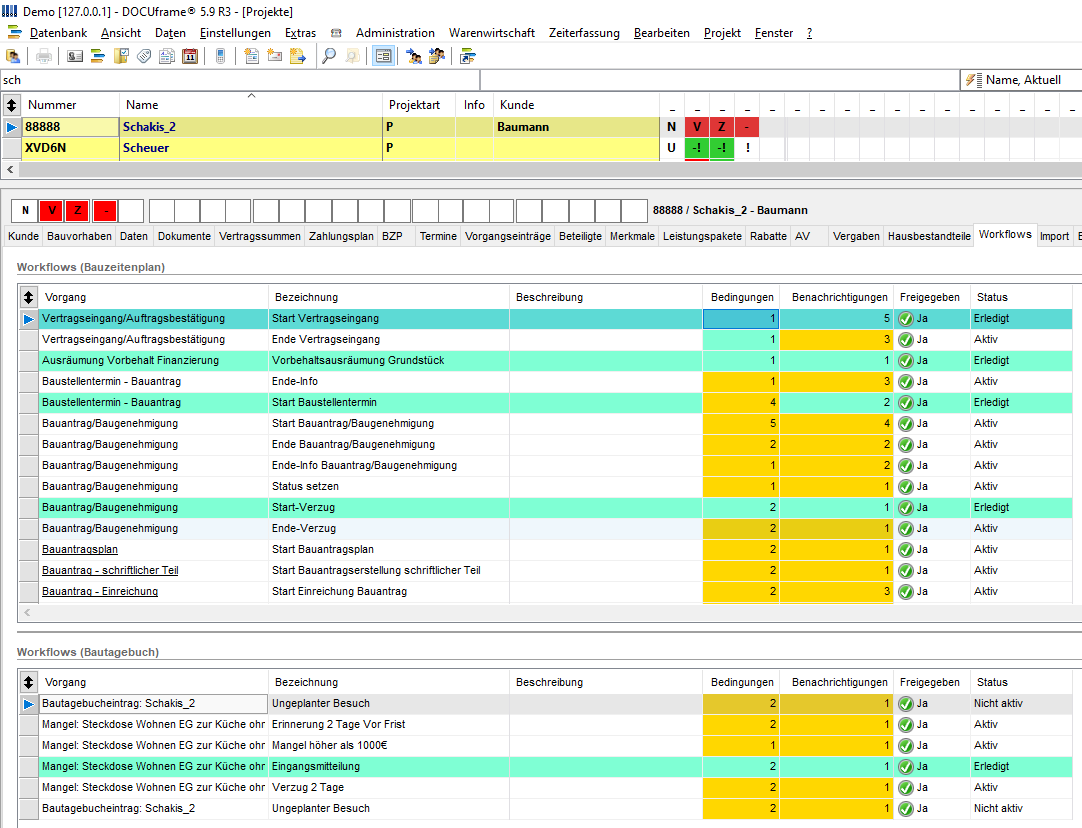This screenshot has width=1082, height=828.
Task: Click the Baumann customer cell
Action: [x=577, y=127]
